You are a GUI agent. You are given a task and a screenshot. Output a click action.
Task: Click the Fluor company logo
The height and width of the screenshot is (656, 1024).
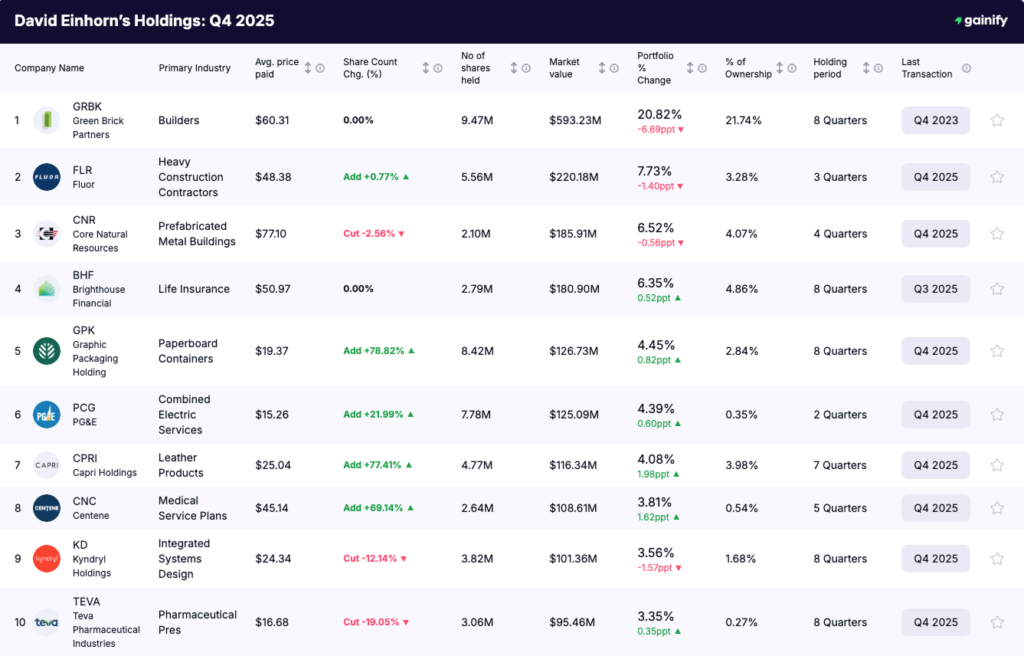pos(46,176)
